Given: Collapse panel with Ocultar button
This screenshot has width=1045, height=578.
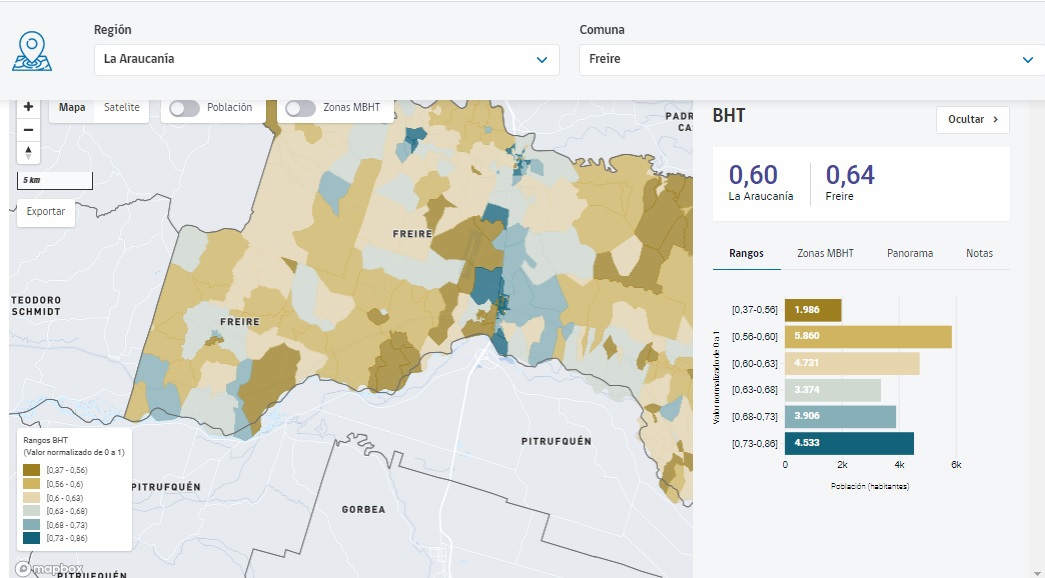Looking at the screenshot, I should click(x=972, y=119).
